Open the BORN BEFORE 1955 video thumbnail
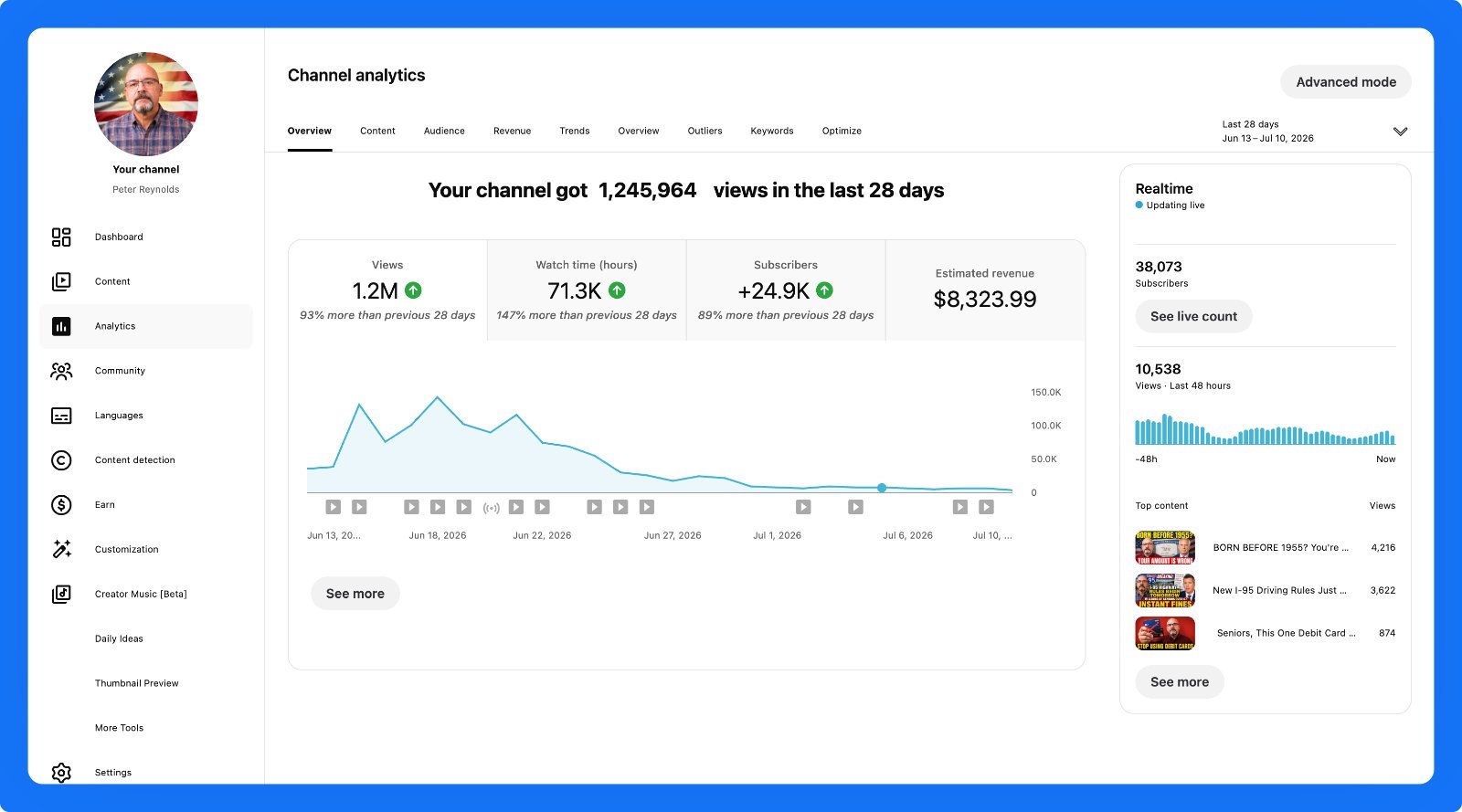The width and height of the screenshot is (1462, 812). [1165, 548]
